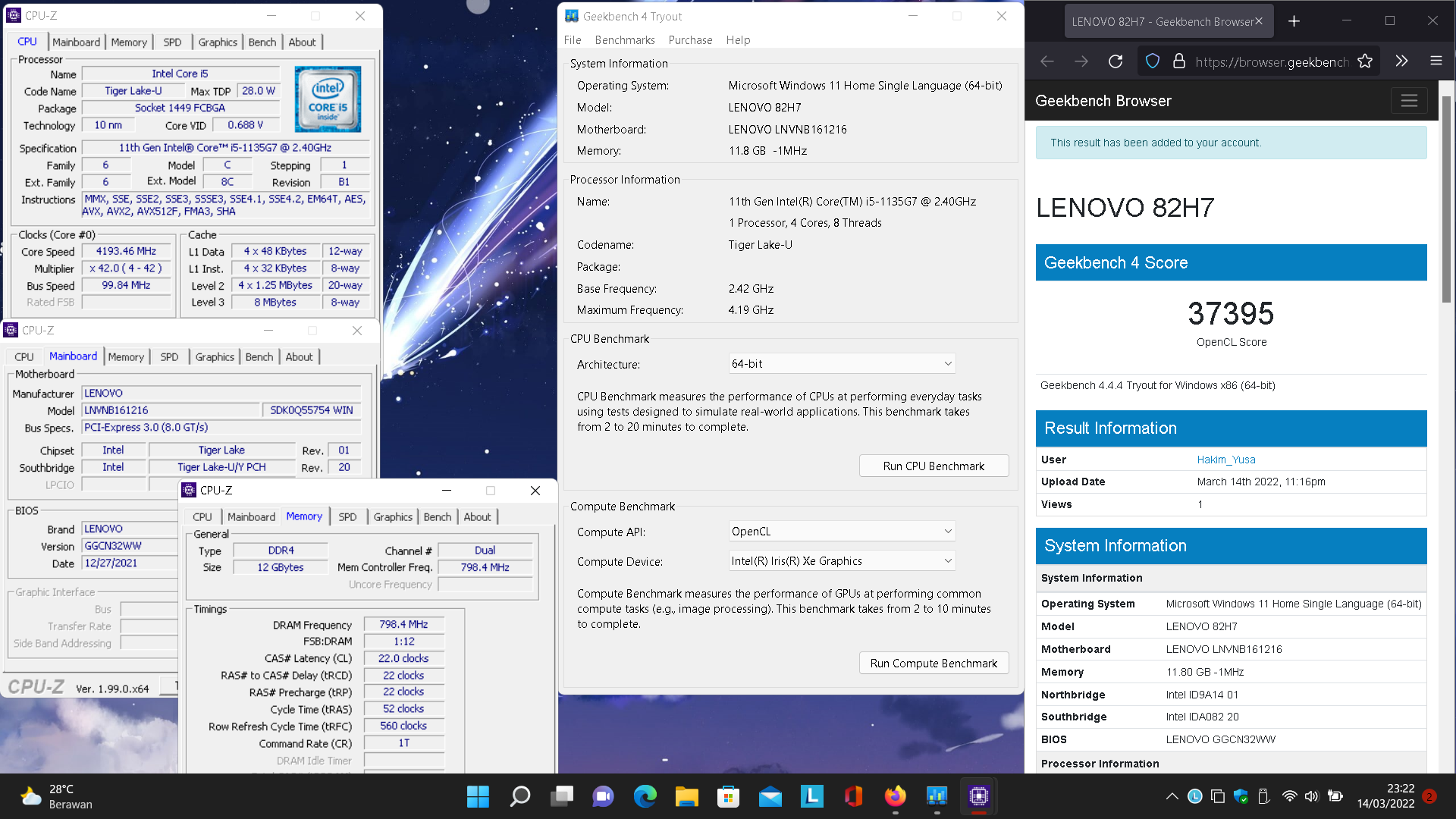Open Firefox overflow toolbar chevrons
1456x819 pixels.
tap(1401, 61)
